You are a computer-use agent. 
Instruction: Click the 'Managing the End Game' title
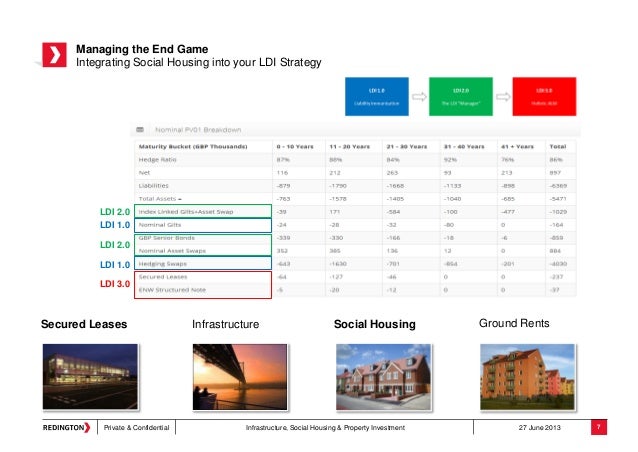click(142, 49)
